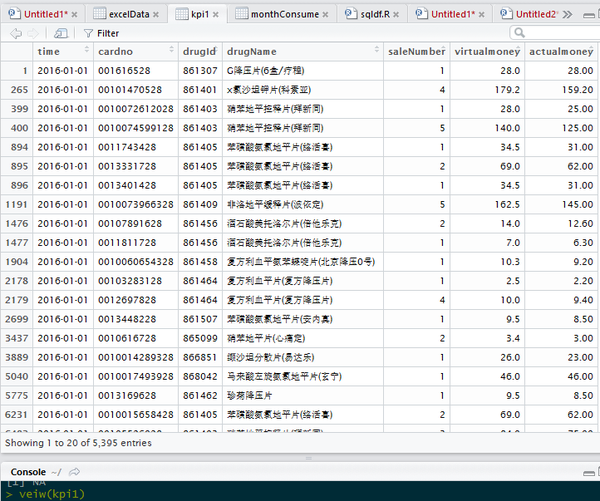Click drugId 865099 cell

[x=200, y=338]
